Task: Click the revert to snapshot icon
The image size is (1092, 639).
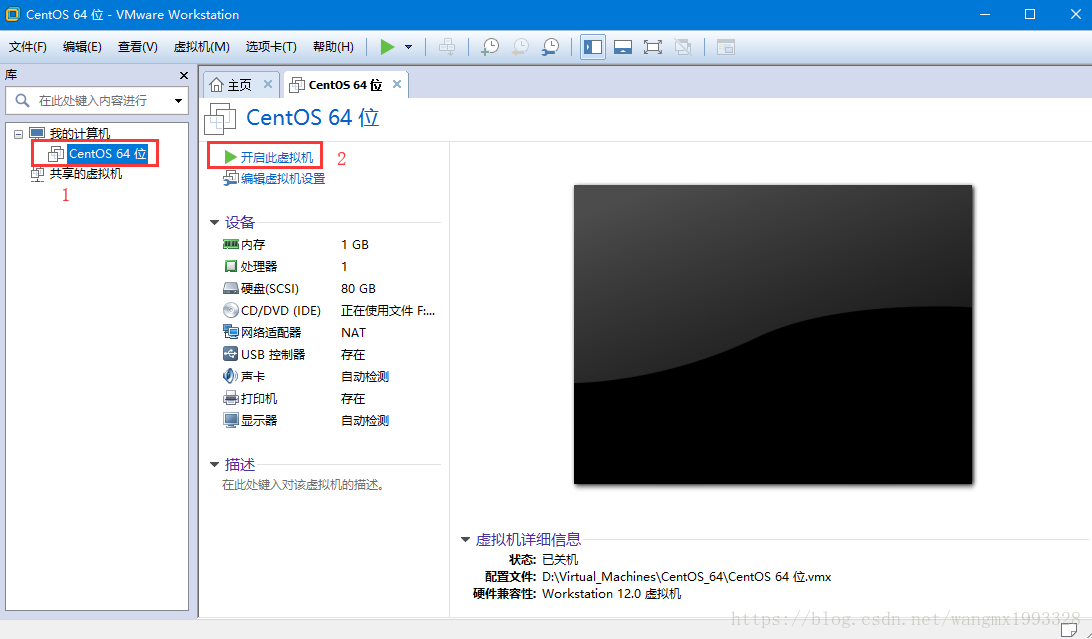Action: [x=520, y=47]
